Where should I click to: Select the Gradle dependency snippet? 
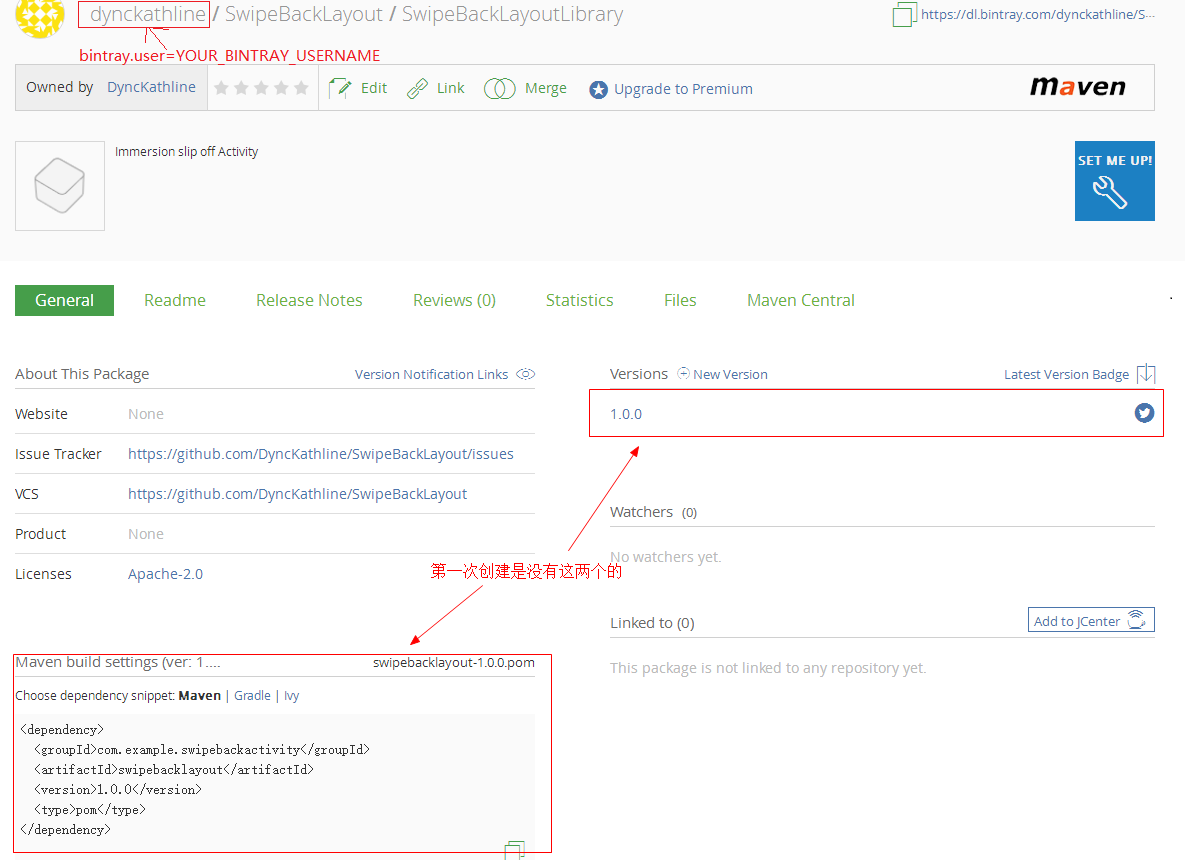click(x=252, y=695)
